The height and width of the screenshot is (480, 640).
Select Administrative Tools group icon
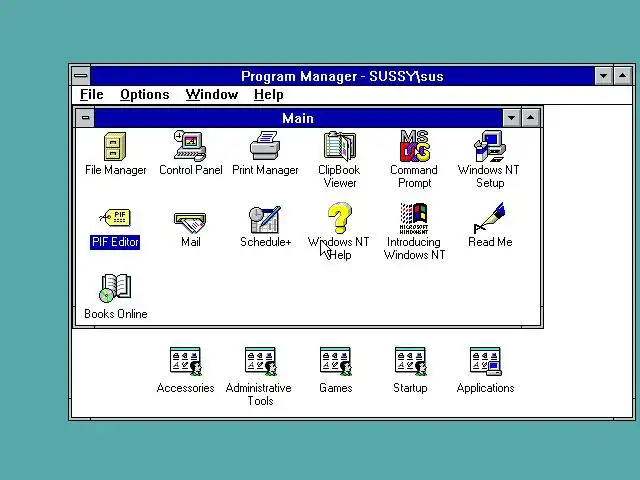pyautogui.click(x=260, y=361)
